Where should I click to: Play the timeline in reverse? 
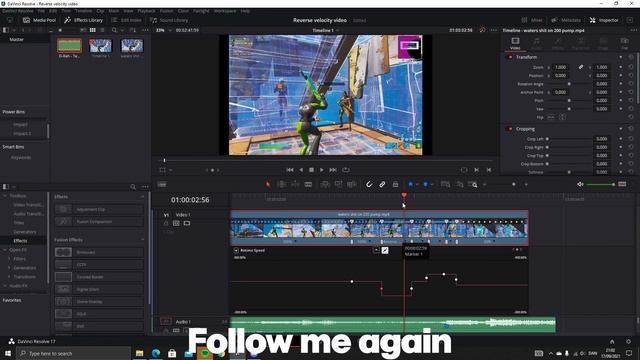tap(301, 170)
